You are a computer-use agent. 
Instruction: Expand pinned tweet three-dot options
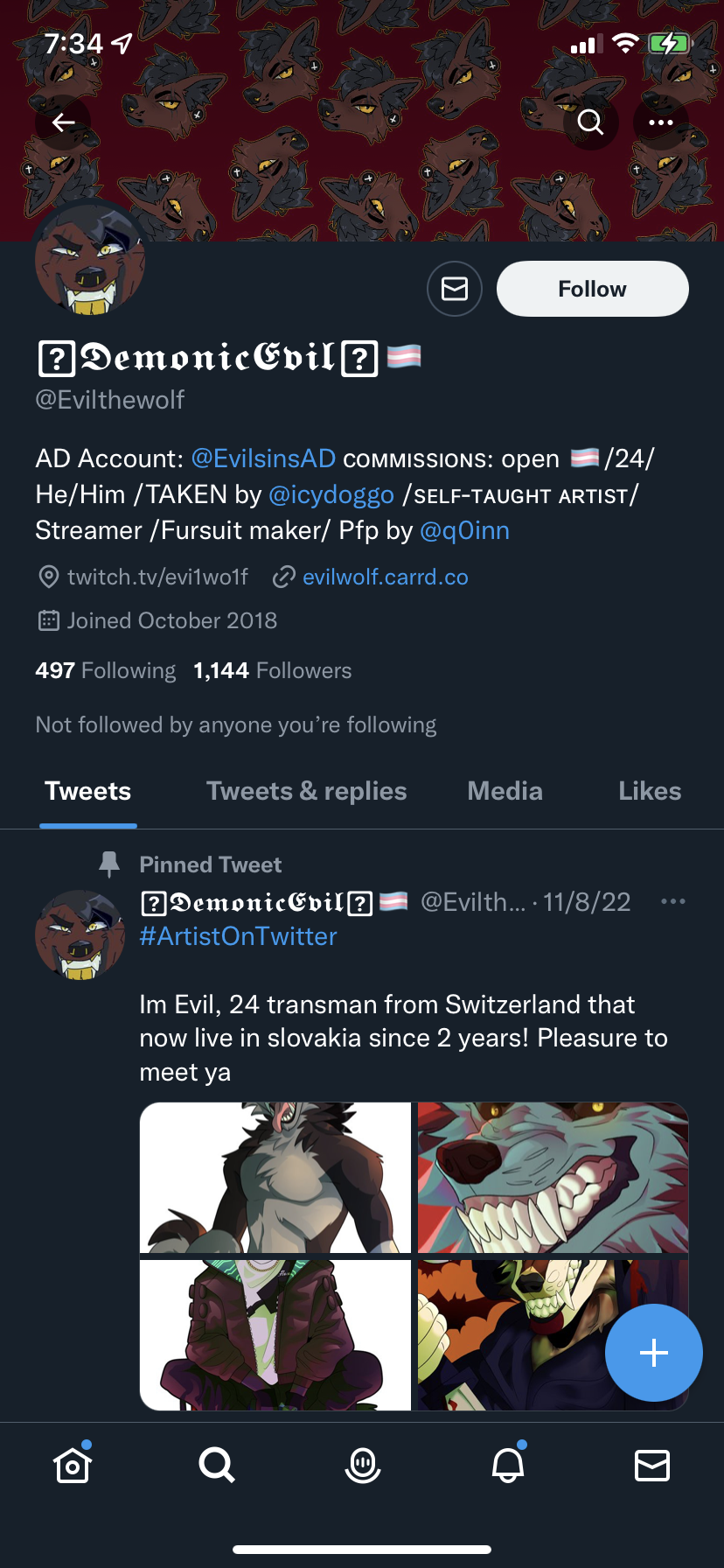coord(673,901)
